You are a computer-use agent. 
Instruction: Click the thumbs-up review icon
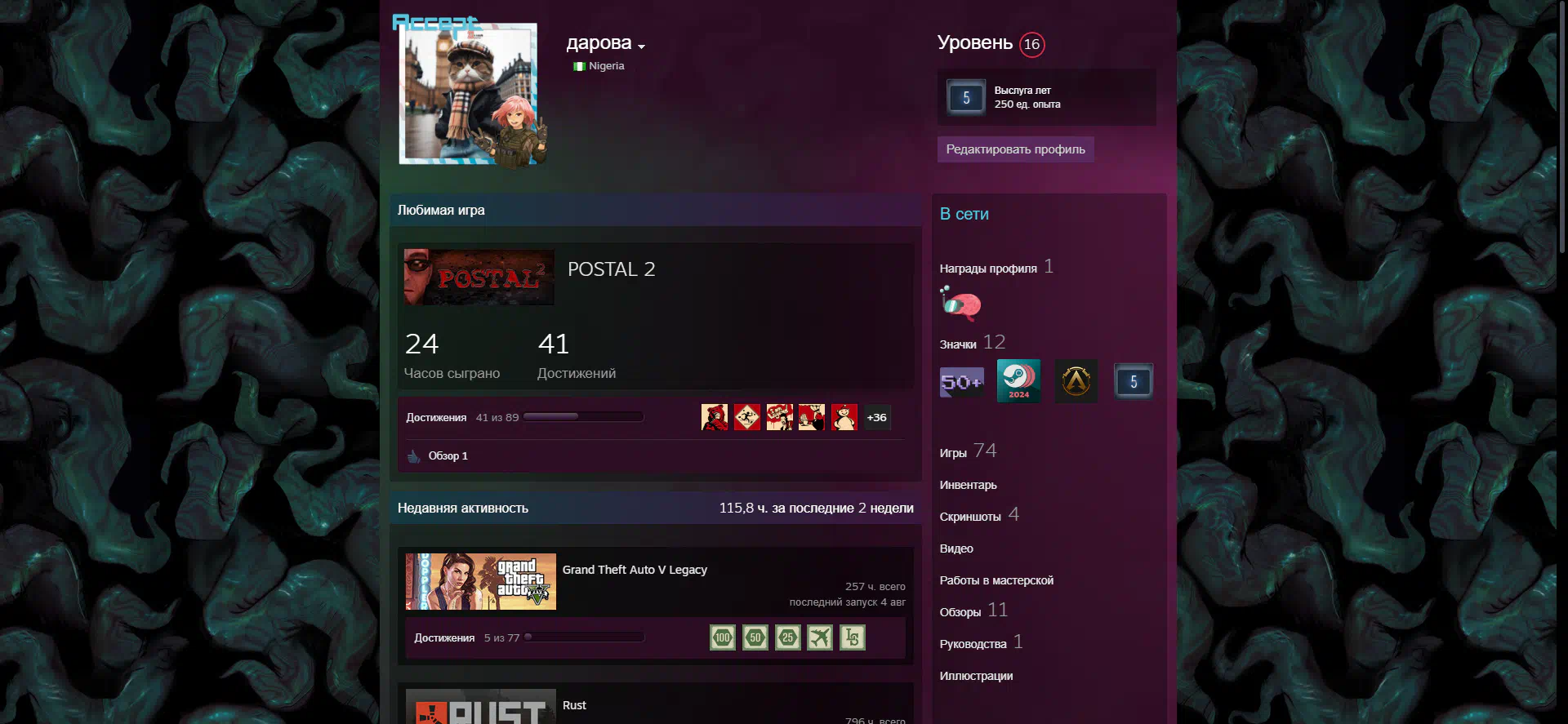click(x=414, y=455)
